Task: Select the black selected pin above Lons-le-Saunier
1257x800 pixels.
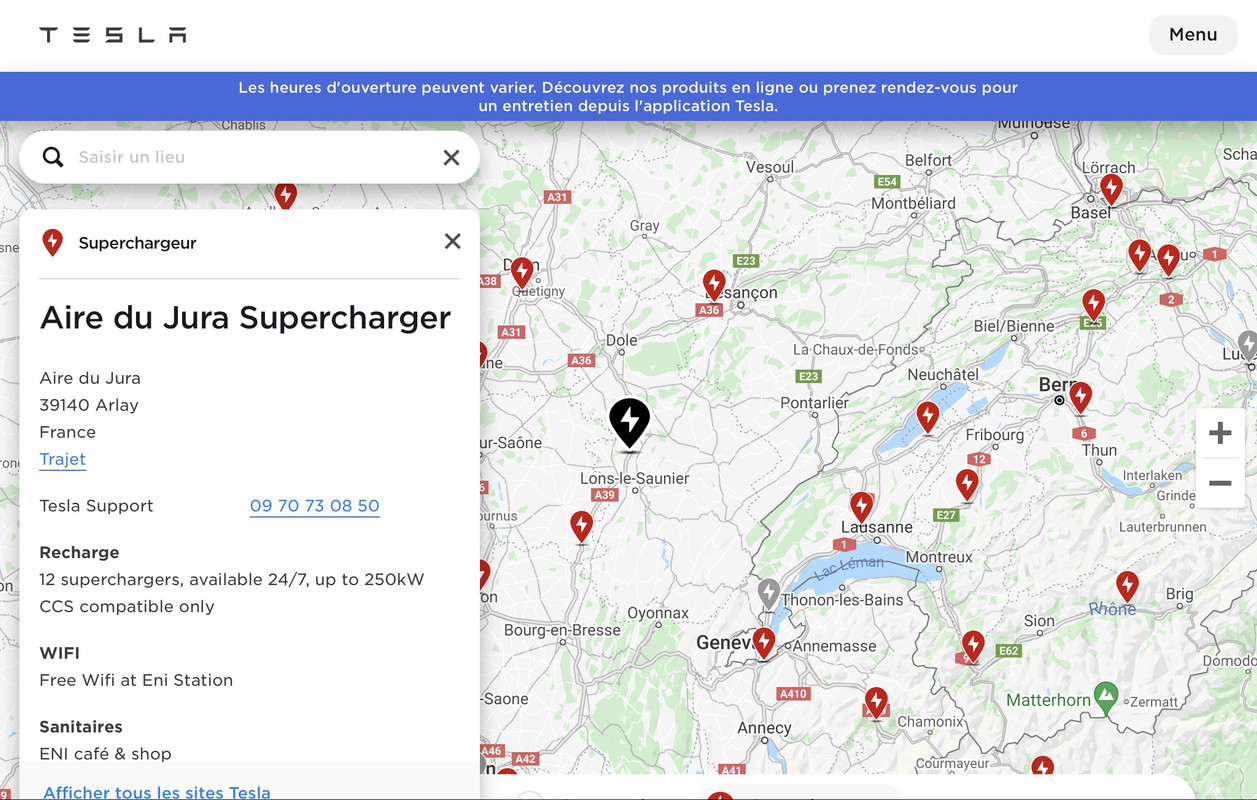Action: tap(629, 424)
